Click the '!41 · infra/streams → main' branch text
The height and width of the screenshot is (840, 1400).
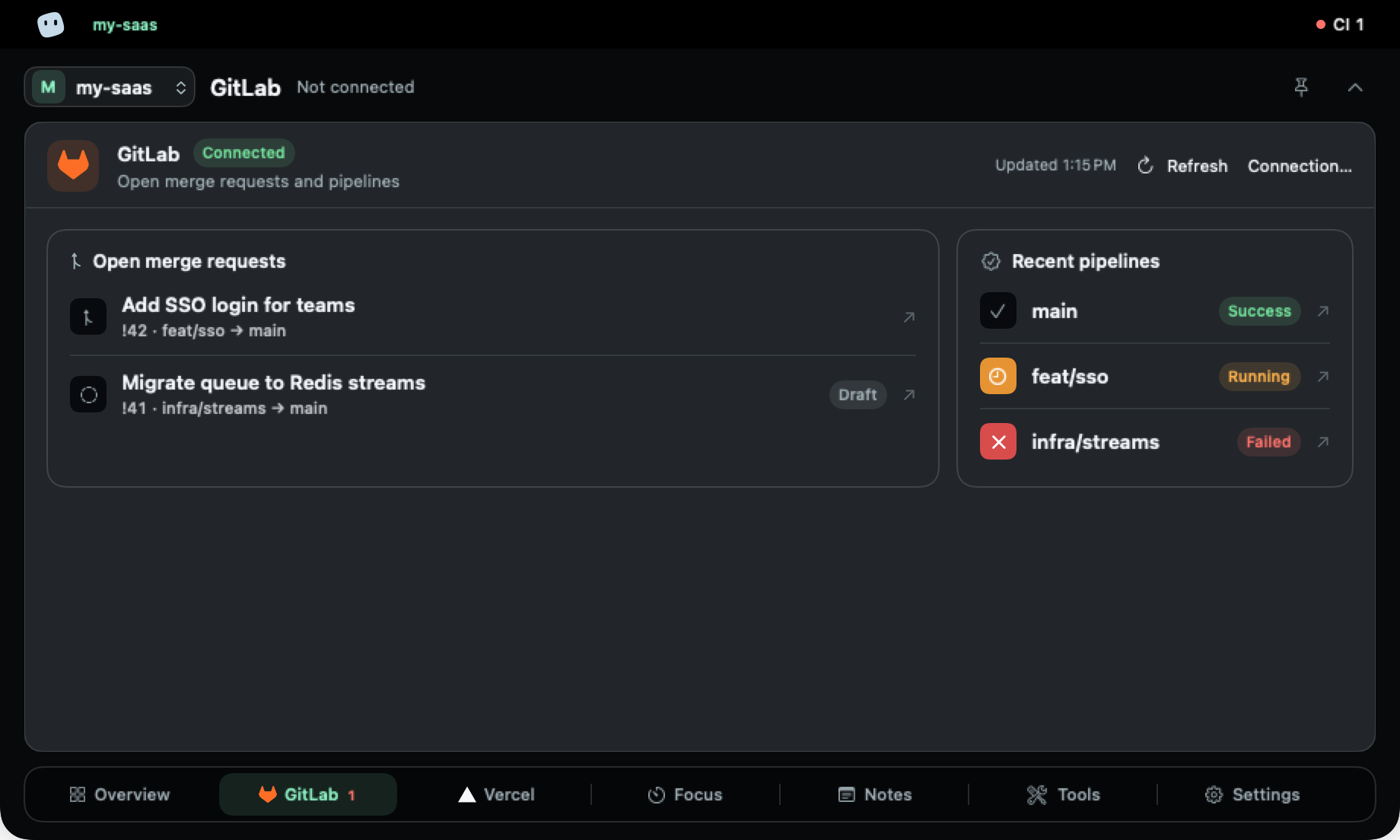[224, 409]
